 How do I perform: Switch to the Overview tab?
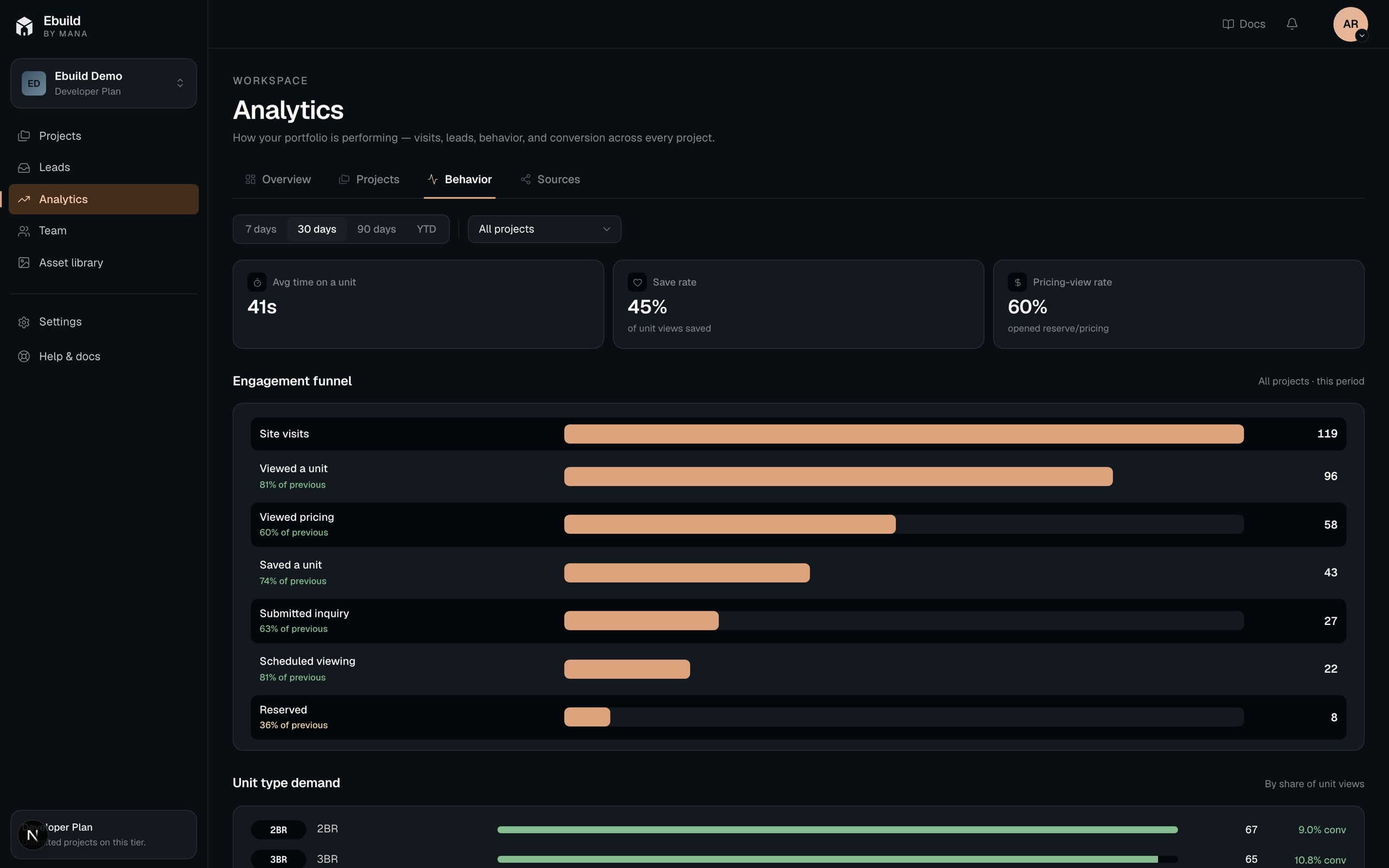coord(278,180)
